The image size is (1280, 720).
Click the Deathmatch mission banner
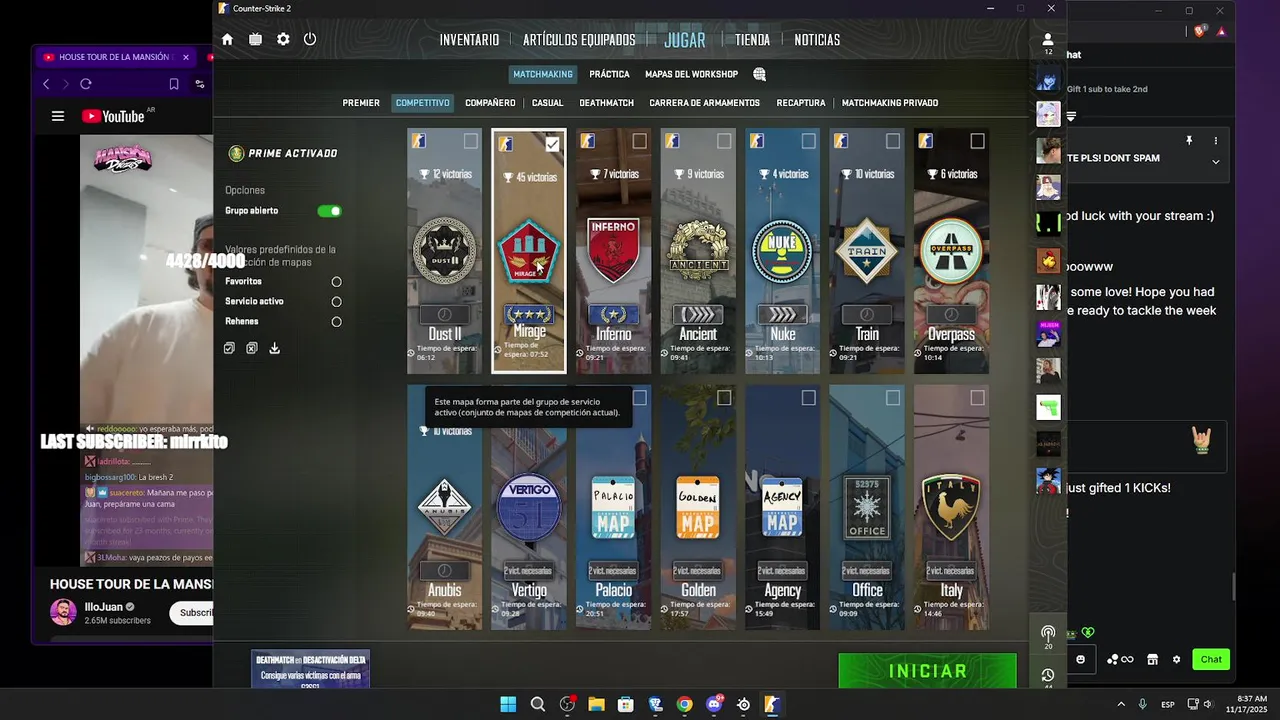coord(310,669)
